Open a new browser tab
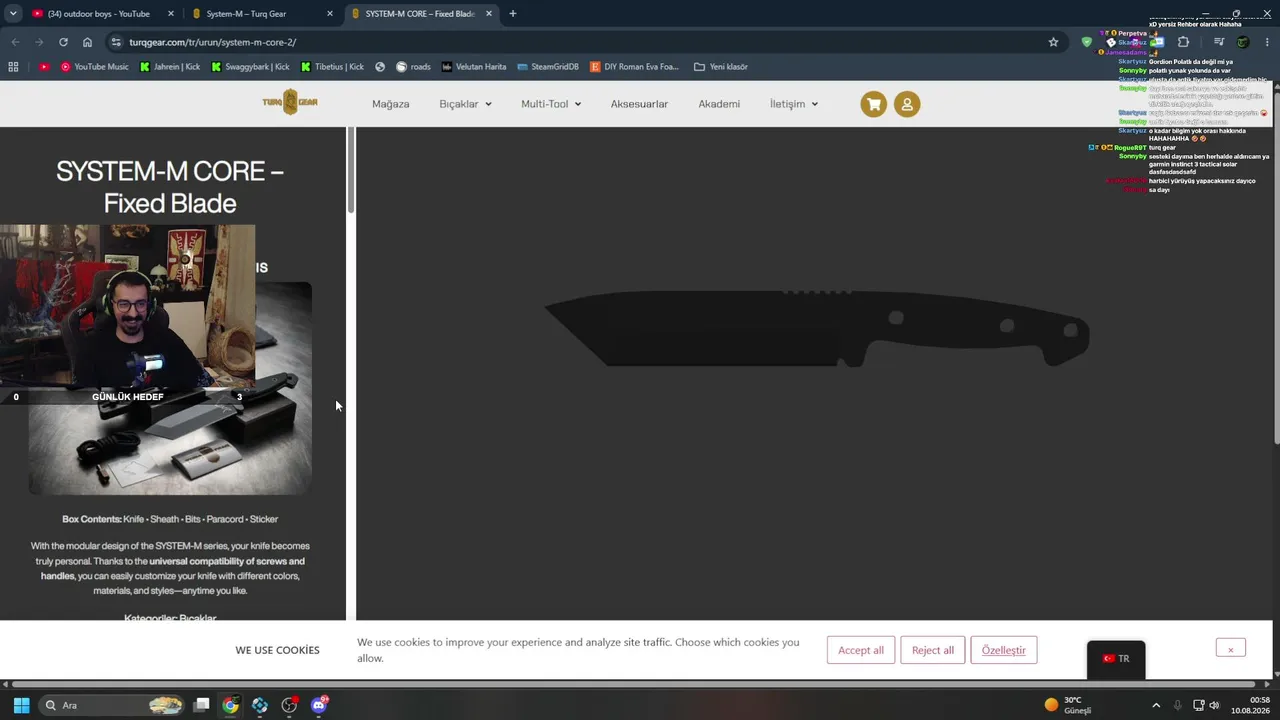 coord(513,14)
